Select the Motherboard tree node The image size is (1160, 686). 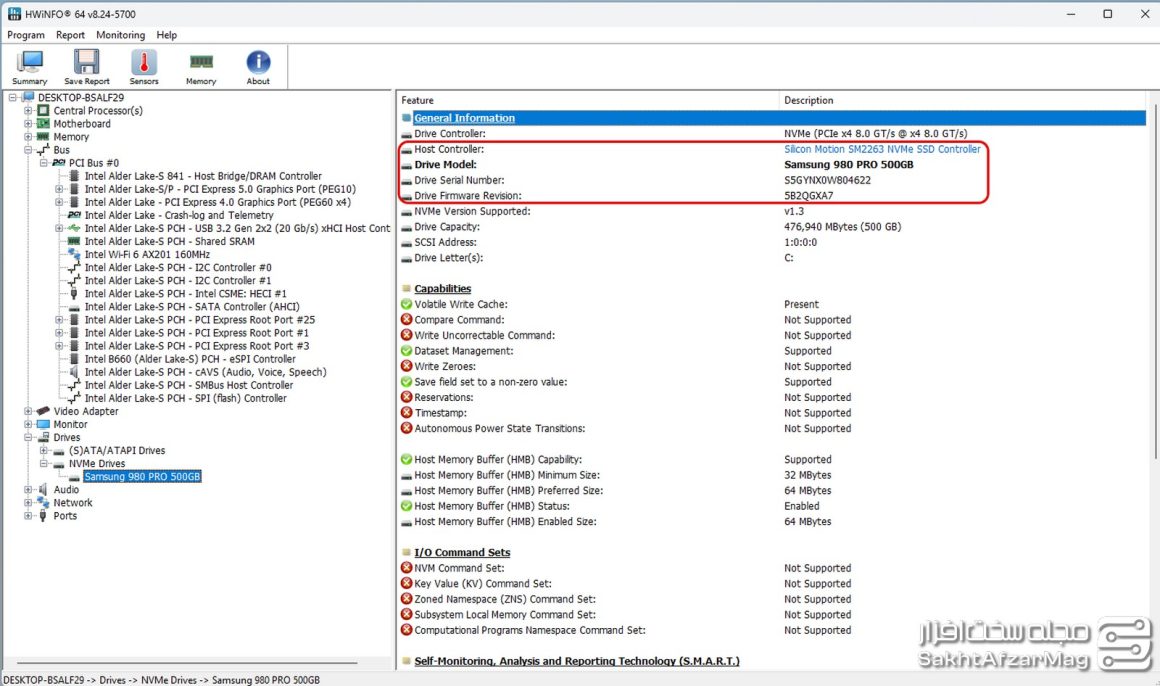click(x=82, y=124)
